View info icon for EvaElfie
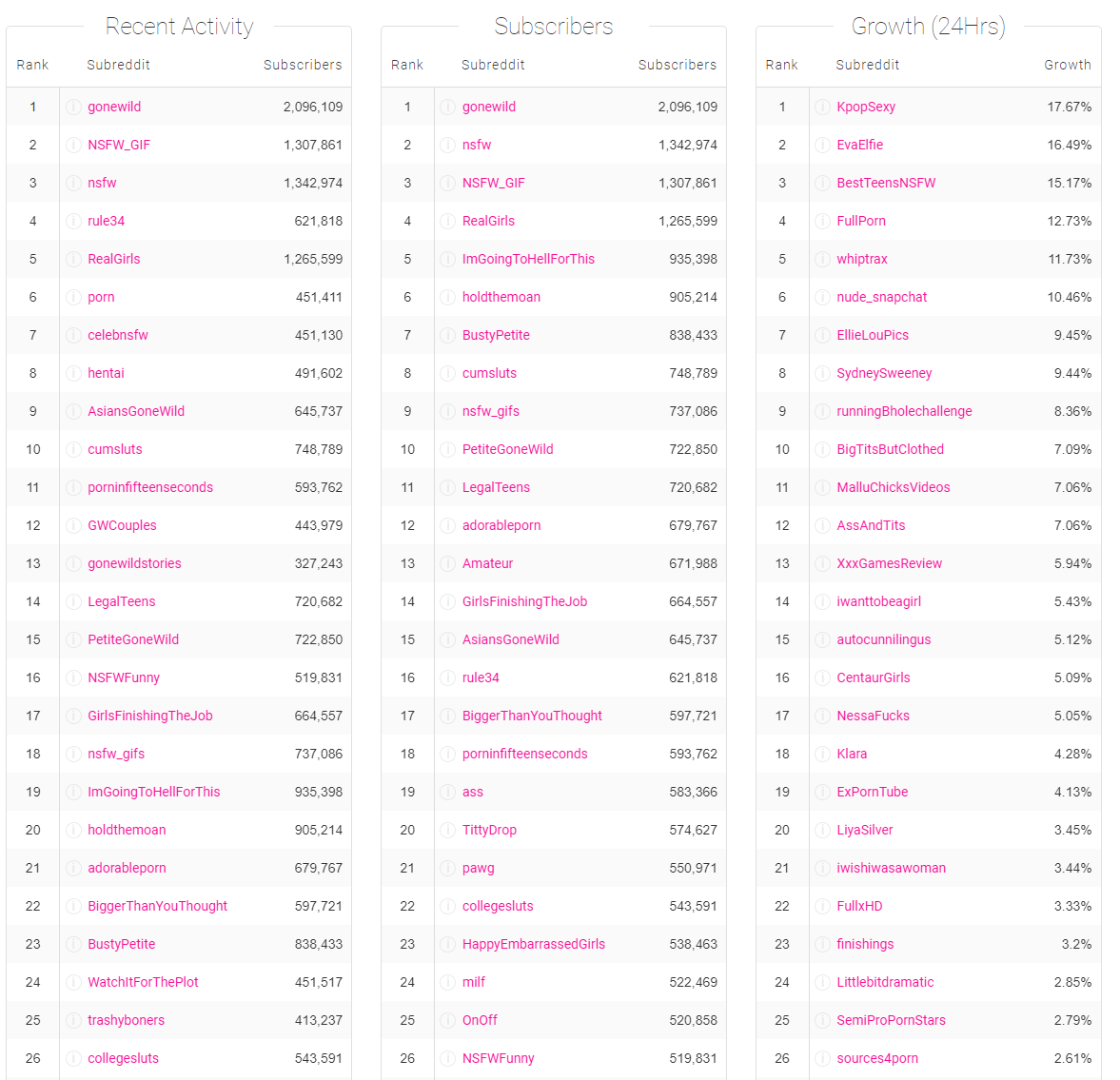 pyautogui.click(x=822, y=145)
